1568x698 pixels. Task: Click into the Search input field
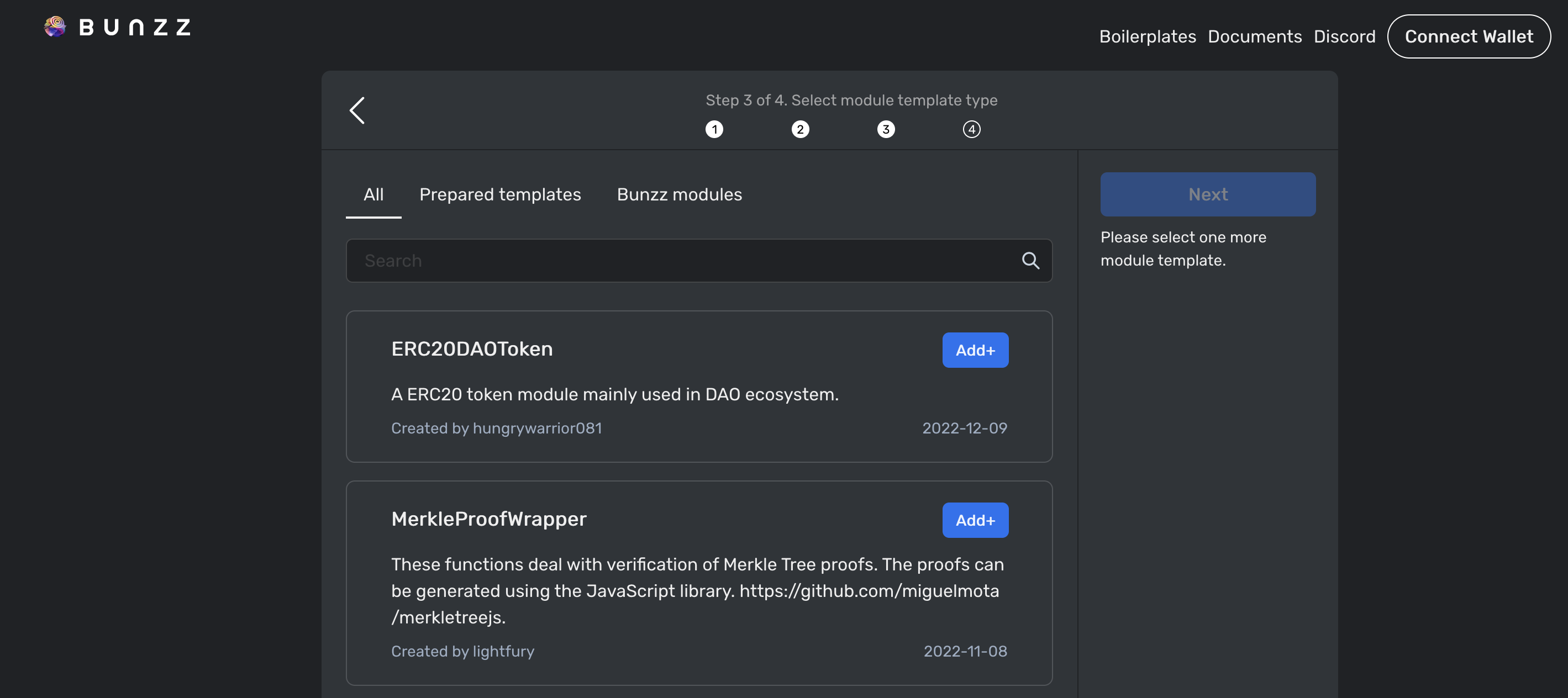tap(682, 261)
